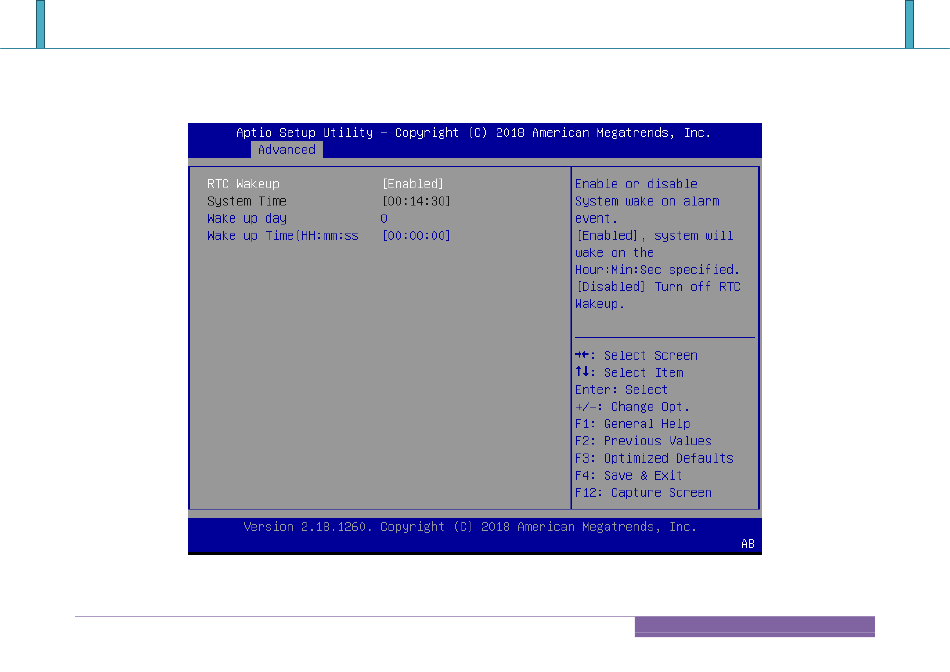Click the System Time label
950x672 pixels.
pyautogui.click(x=247, y=201)
